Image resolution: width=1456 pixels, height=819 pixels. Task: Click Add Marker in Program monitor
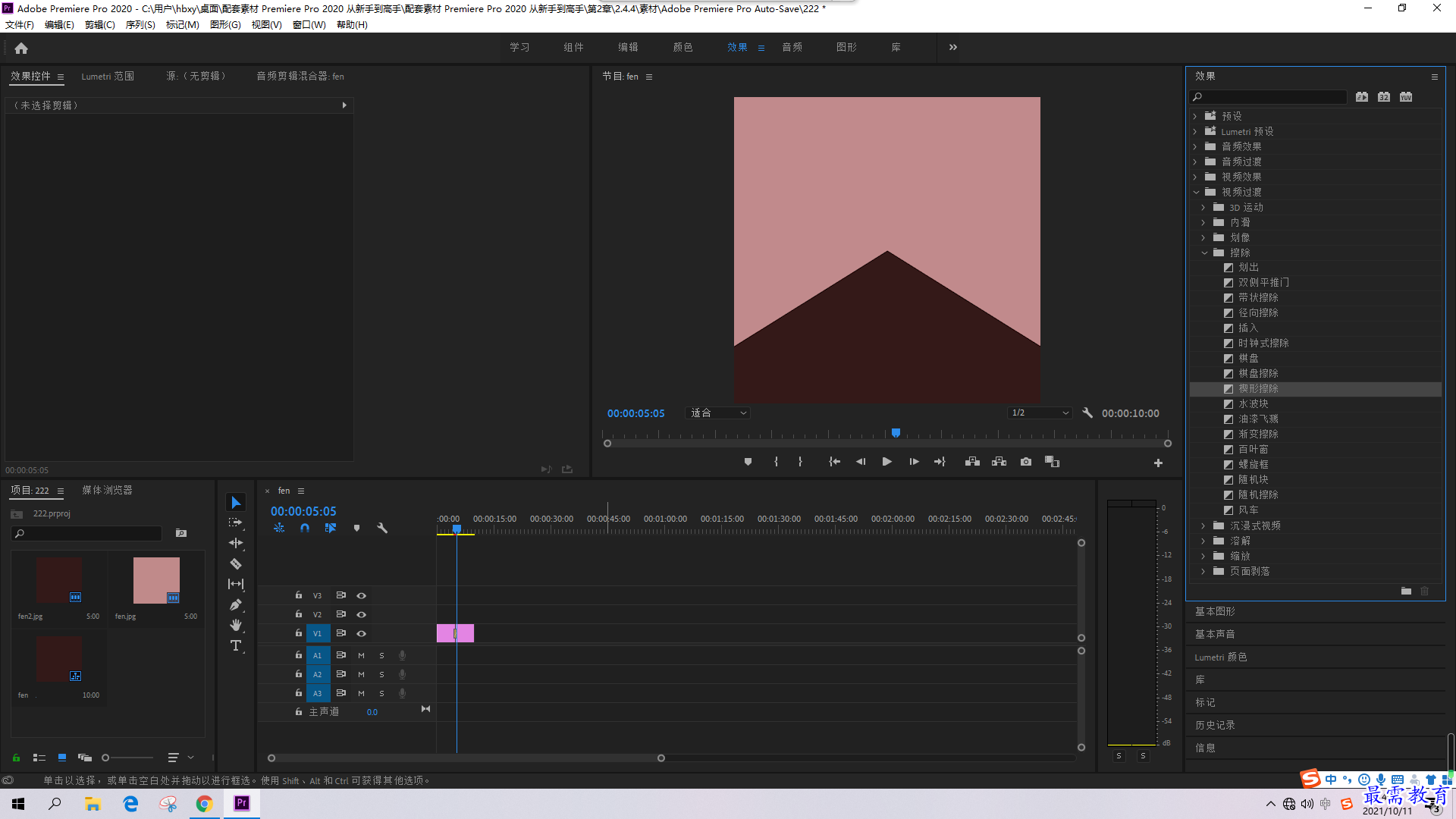pos(748,462)
